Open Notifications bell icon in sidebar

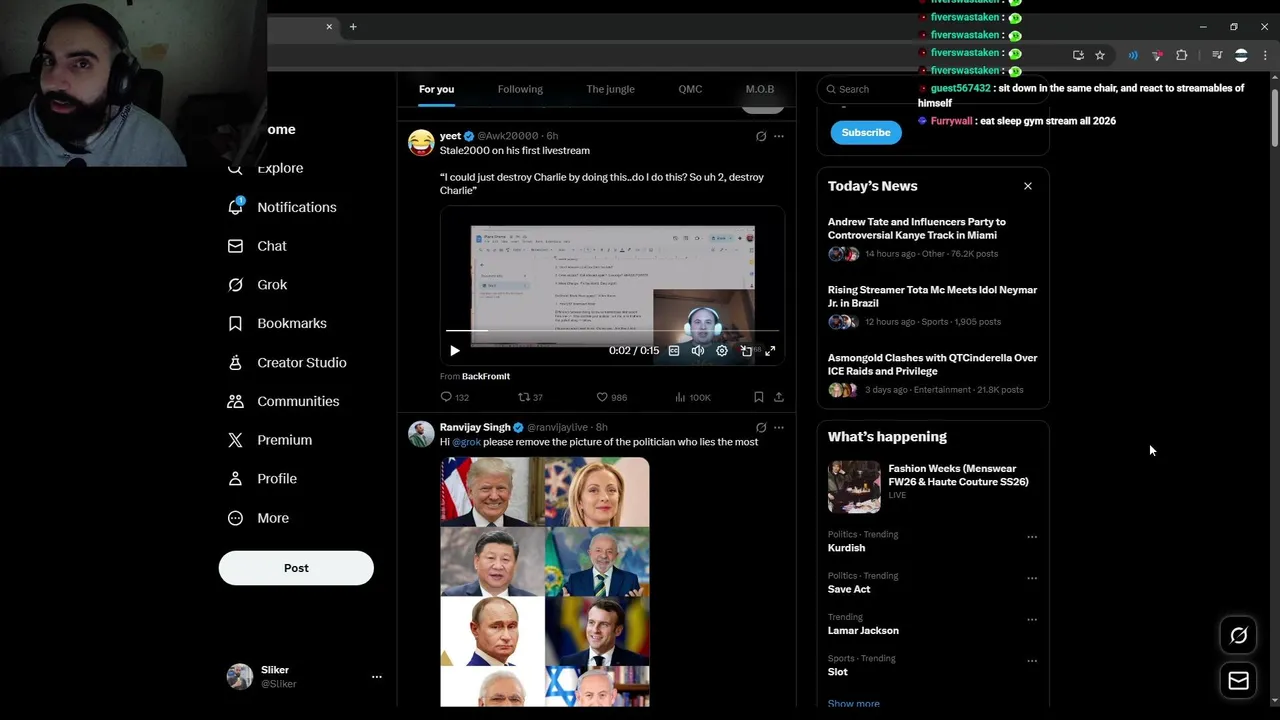click(x=235, y=207)
